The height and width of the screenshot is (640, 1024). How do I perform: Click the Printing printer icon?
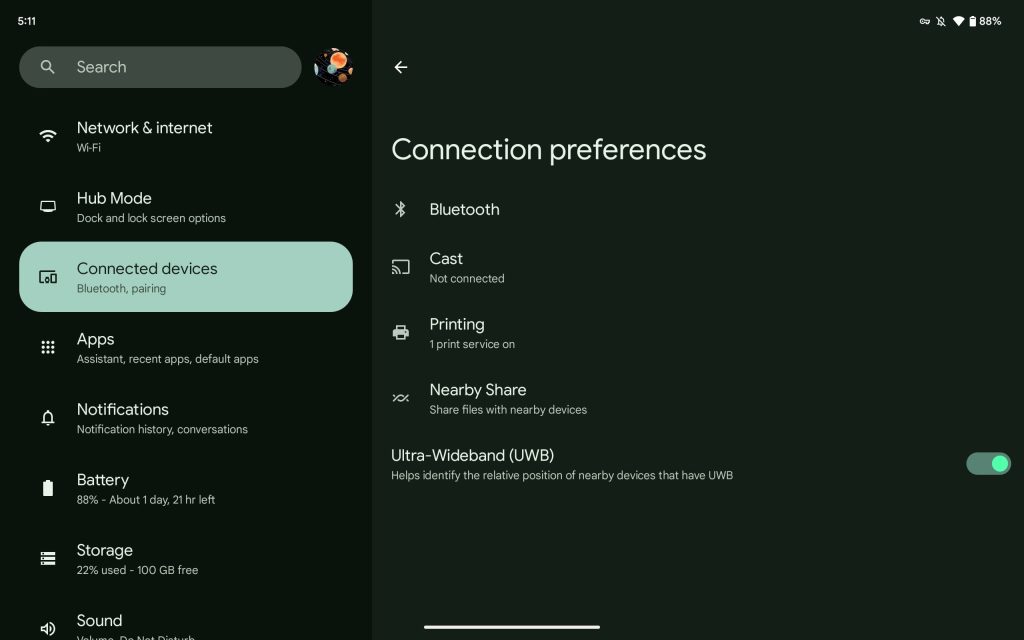click(401, 333)
